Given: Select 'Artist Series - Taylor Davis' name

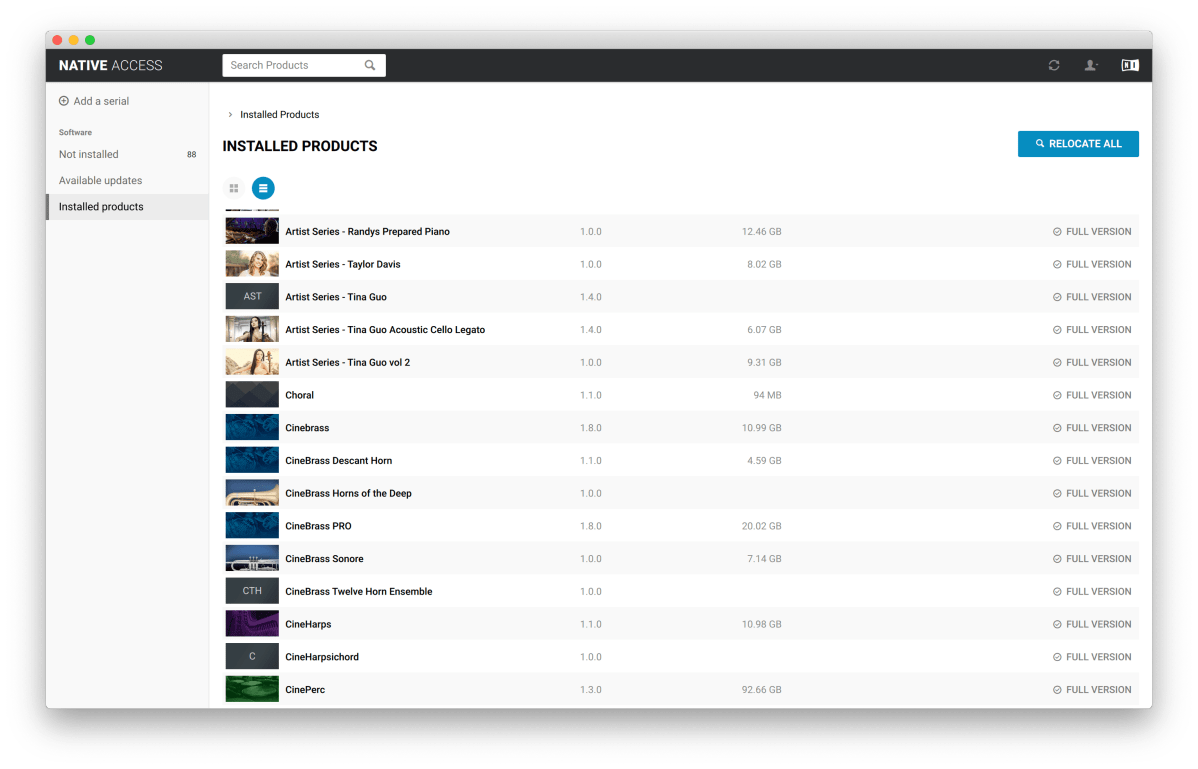Looking at the screenshot, I should click(343, 264).
